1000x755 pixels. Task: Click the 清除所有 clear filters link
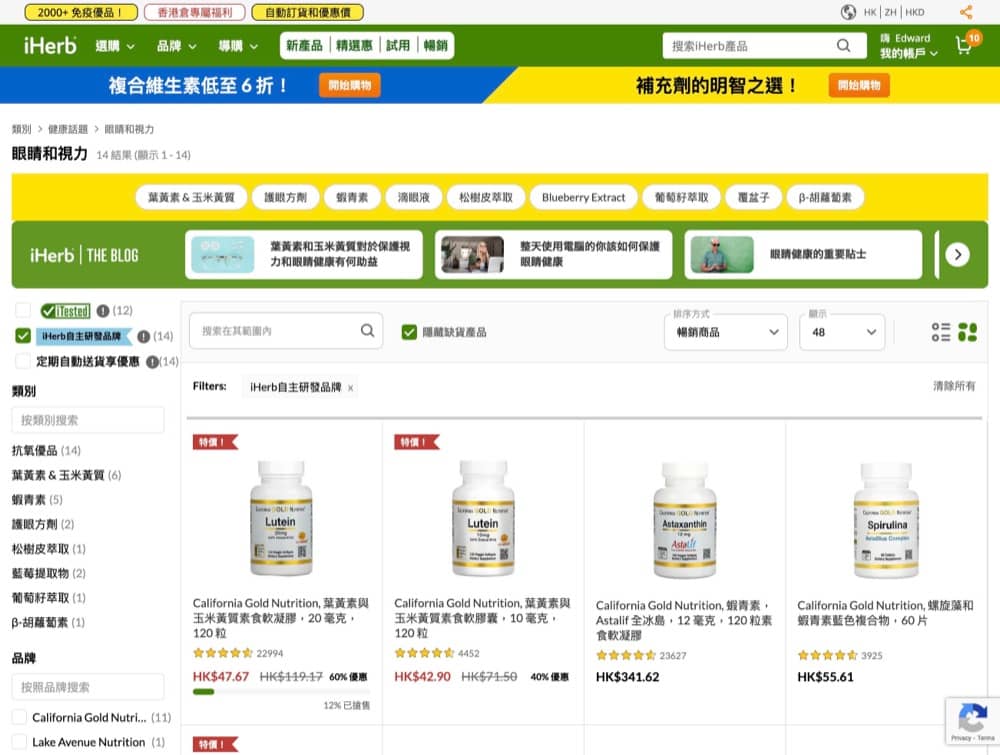pyautogui.click(x=954, y=386)
